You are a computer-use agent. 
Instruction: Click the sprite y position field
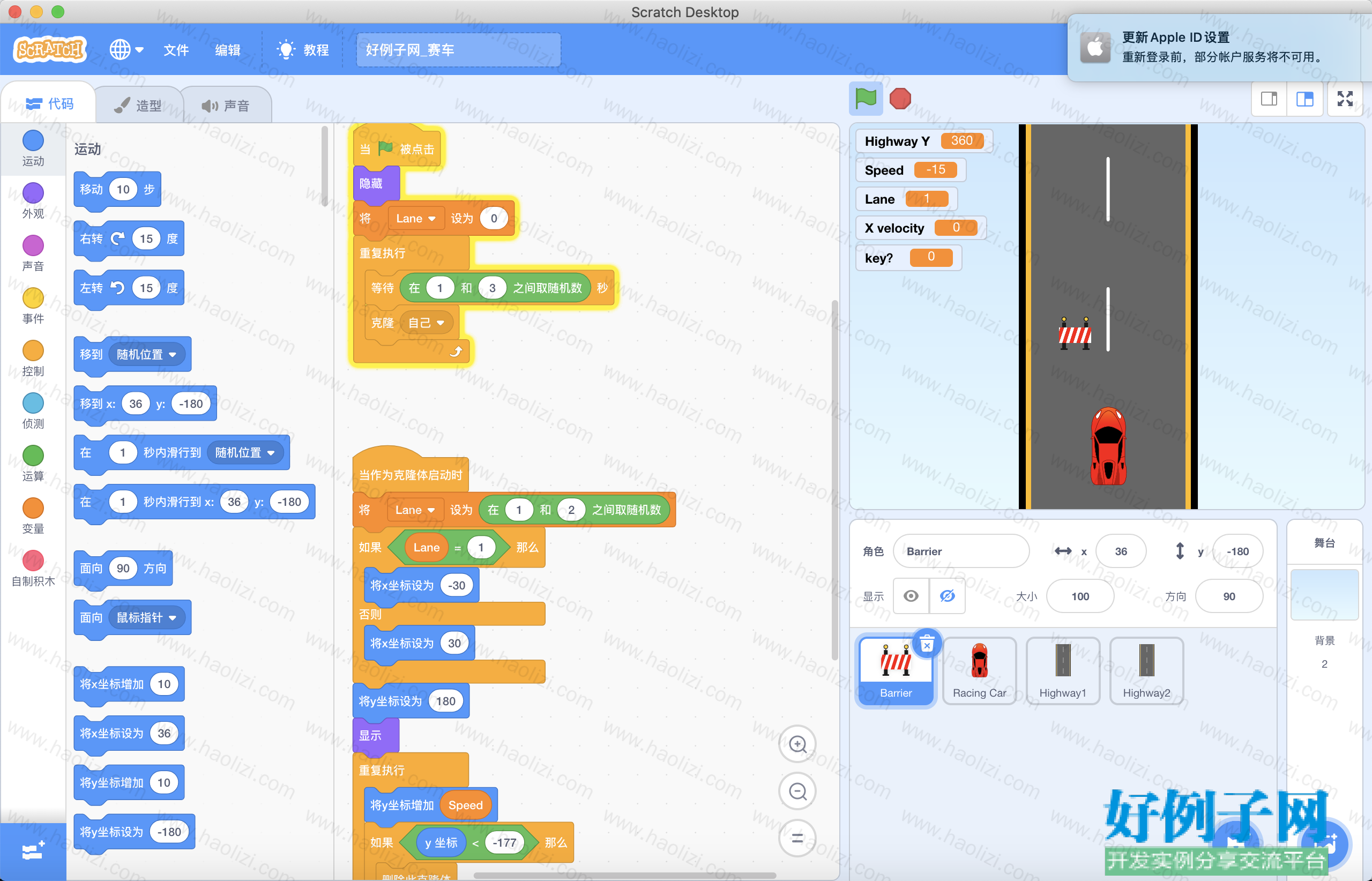pos(1237,551)
